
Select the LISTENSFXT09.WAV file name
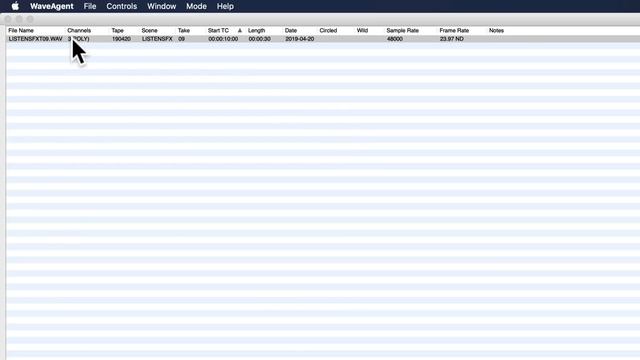36,39
